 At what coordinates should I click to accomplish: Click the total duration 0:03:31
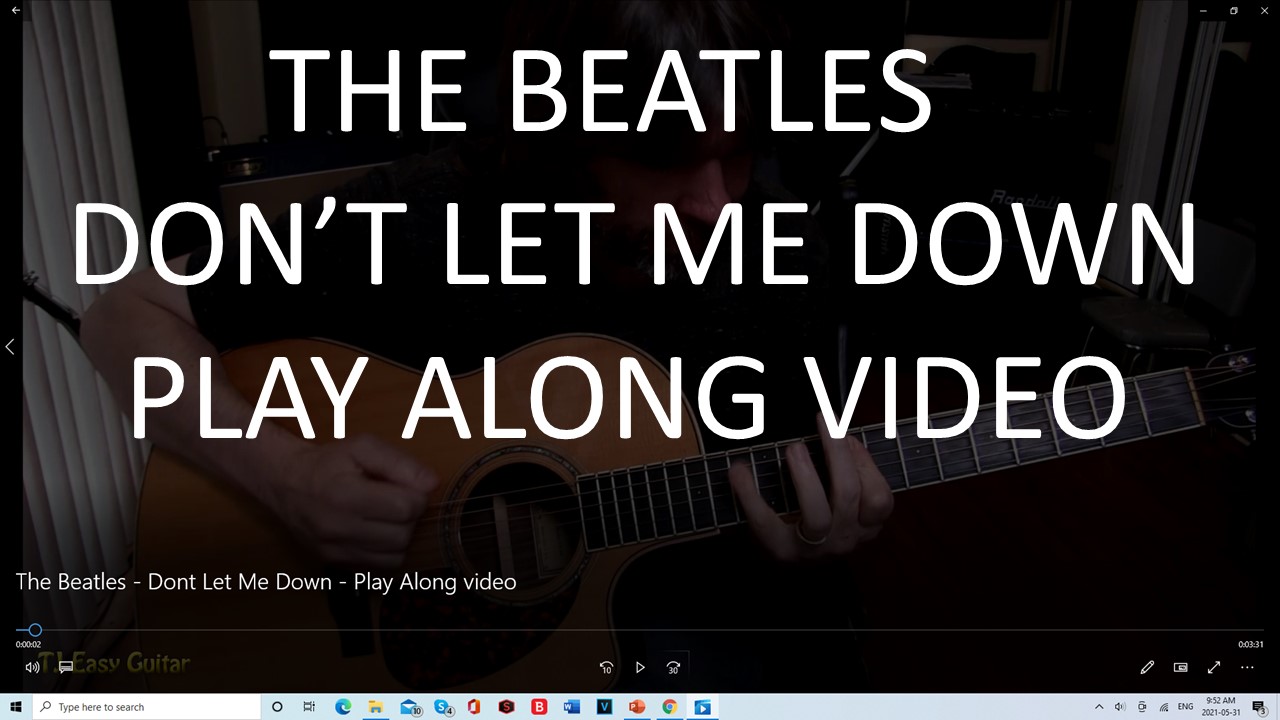(1251, 645)
